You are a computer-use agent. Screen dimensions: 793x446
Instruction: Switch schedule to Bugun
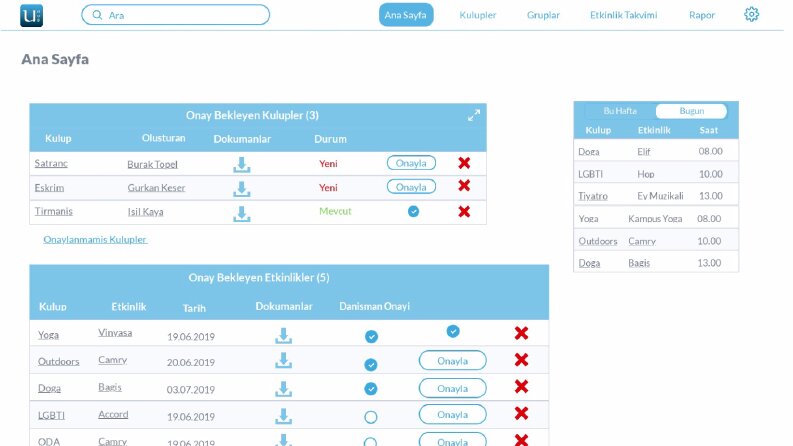691,111
